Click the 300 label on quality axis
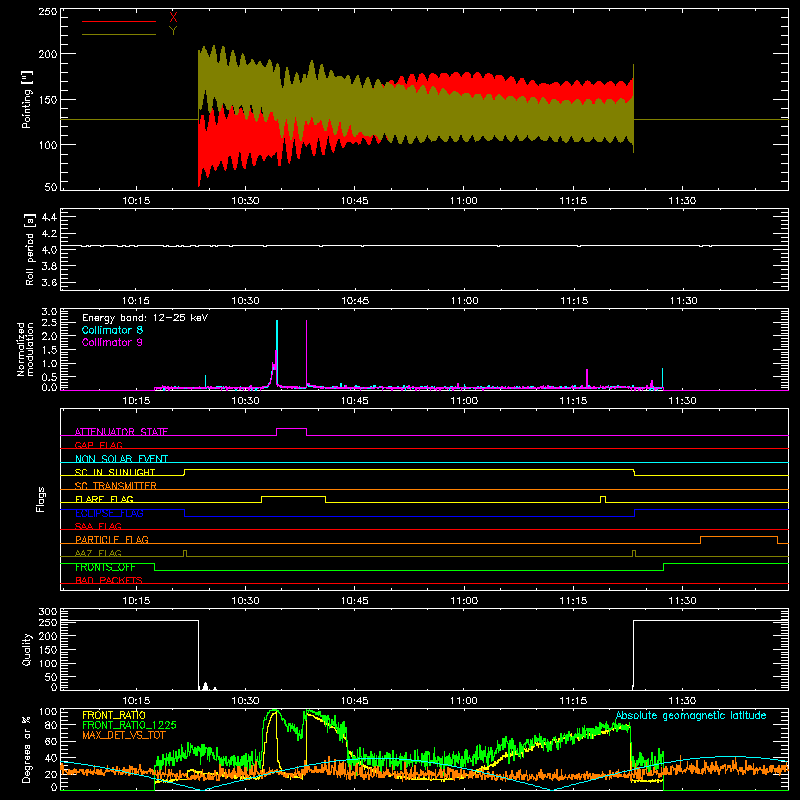800x800 pixels. pyautogui.click(x=48, y=612)
